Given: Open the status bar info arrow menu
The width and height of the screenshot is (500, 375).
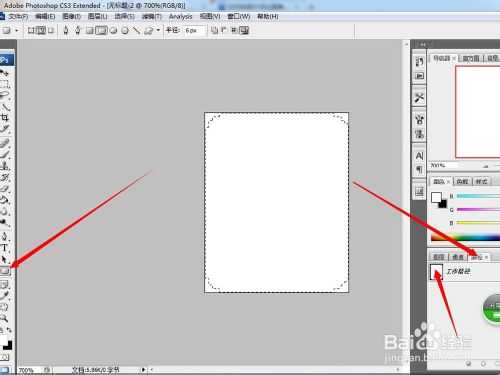Looking at the screenshot, I should (x=143, y=370).
